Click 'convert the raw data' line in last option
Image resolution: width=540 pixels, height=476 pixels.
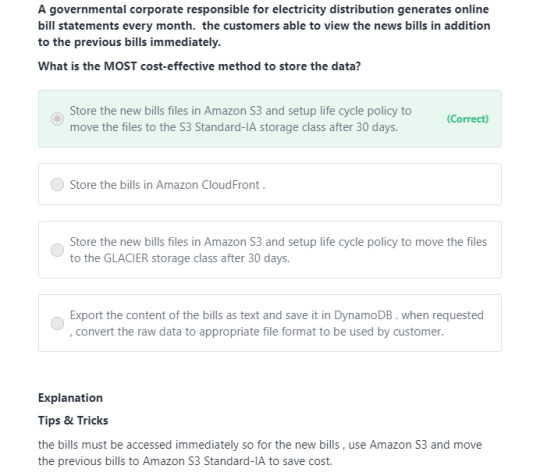point(257,332)
